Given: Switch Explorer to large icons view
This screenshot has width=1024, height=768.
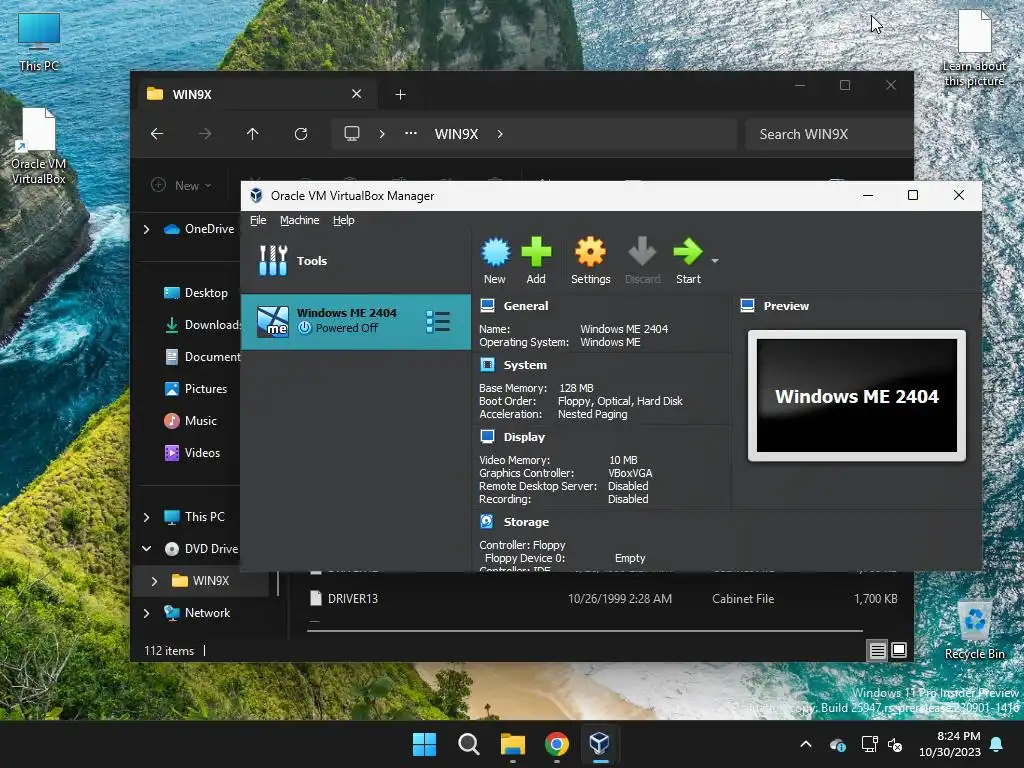Looking at the screenshot, I should pos(899,650).
